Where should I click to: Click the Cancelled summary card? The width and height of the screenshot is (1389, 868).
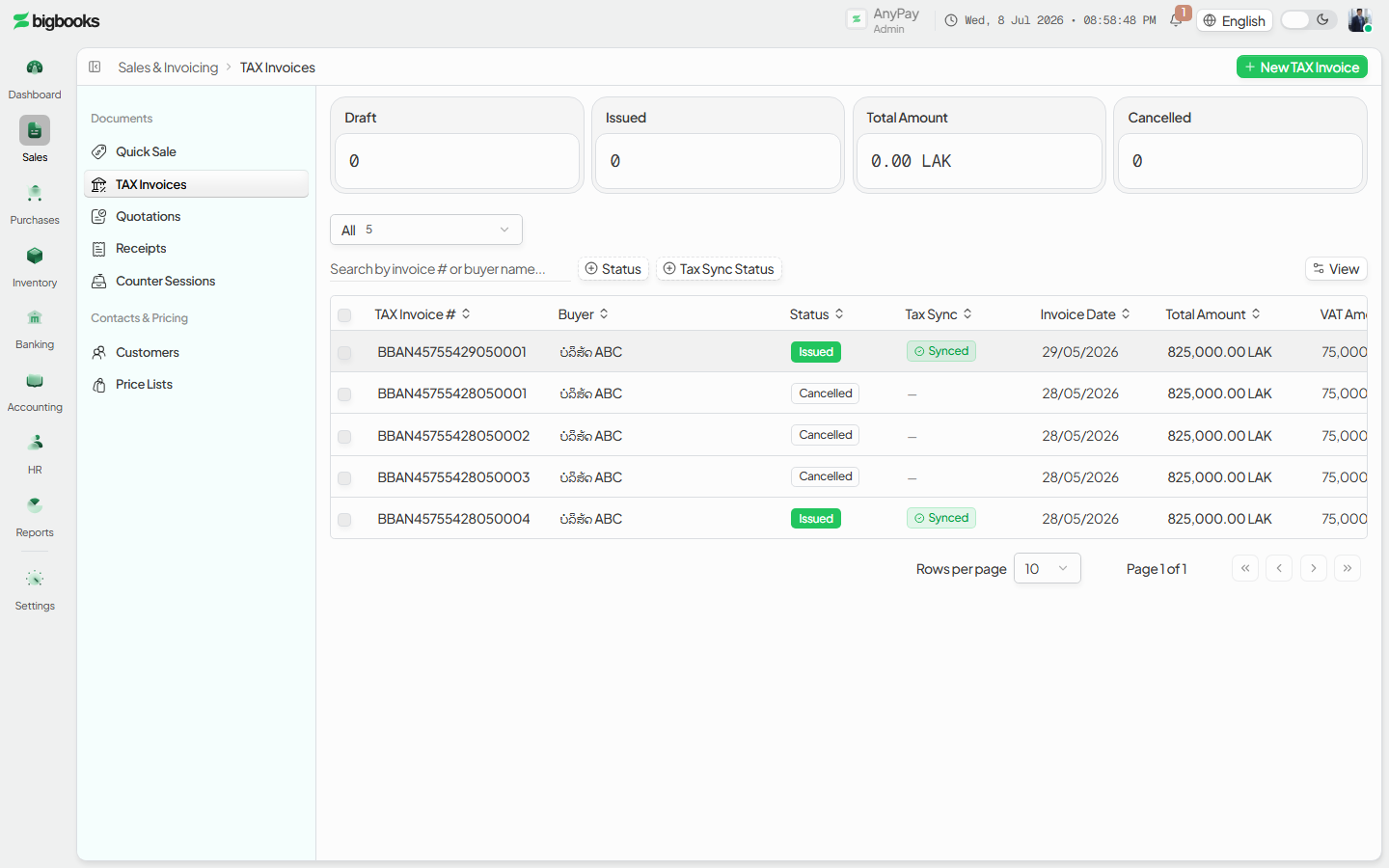pos(1240,145)
